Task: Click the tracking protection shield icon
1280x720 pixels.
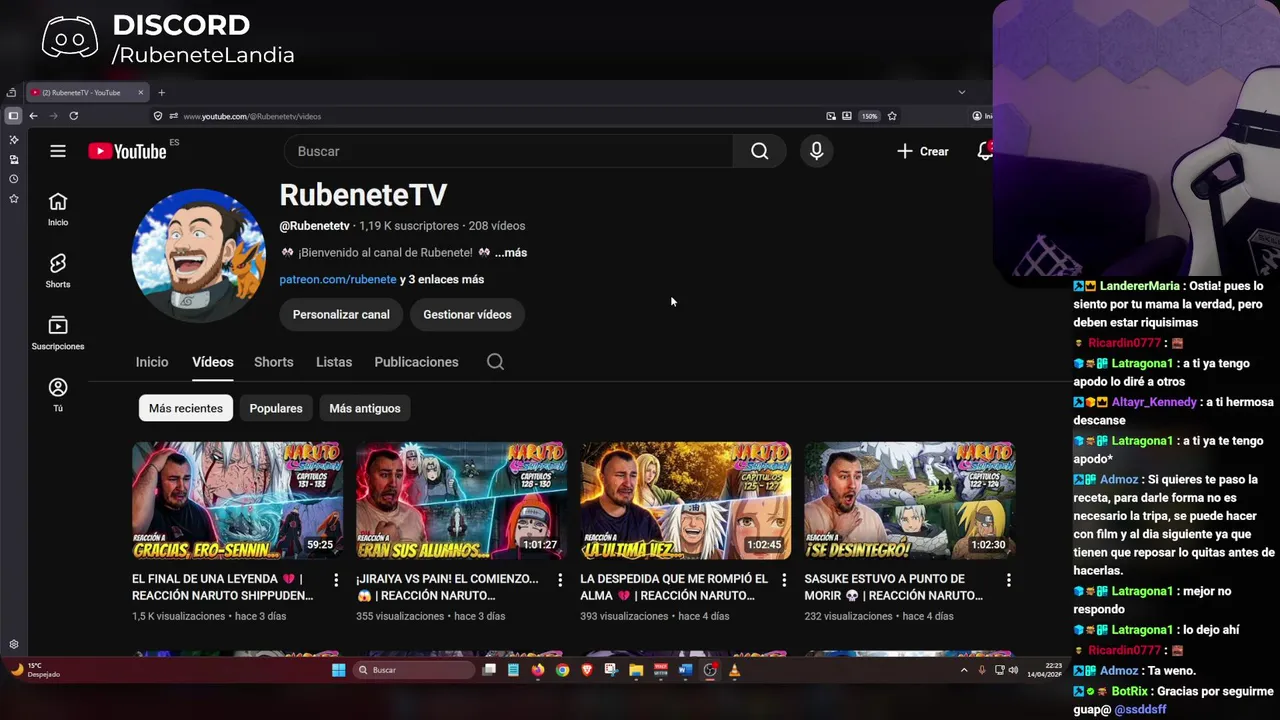Action: click(157, 116)
